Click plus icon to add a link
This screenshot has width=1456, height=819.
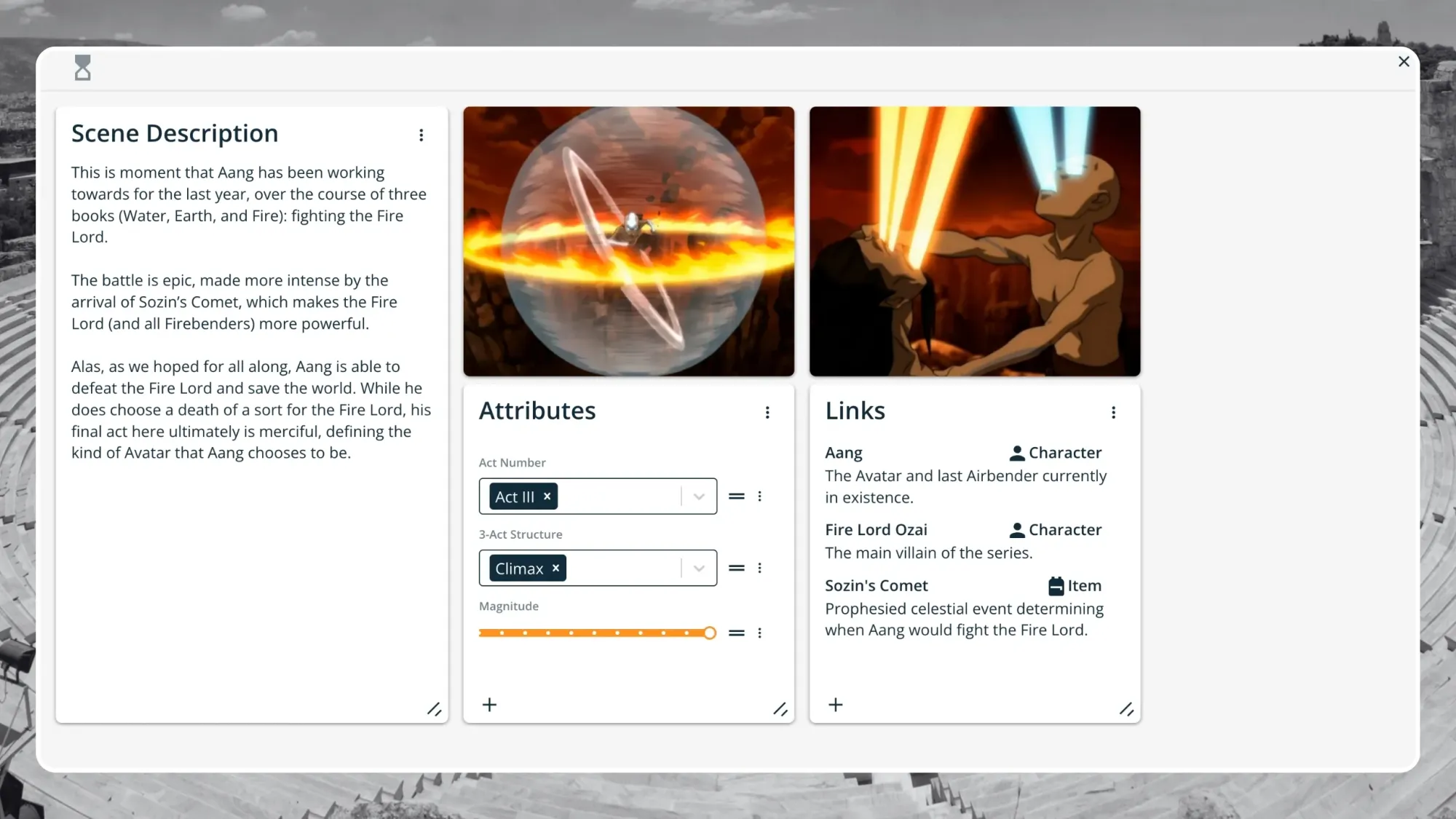coord(836,705)
